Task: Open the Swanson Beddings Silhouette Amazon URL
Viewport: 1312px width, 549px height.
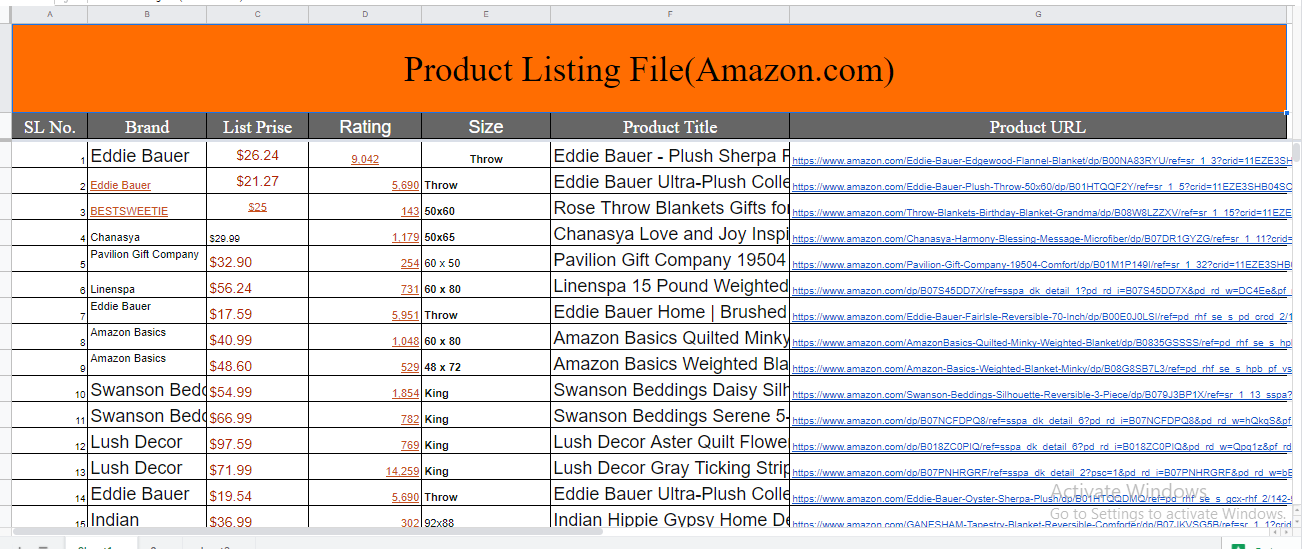Action: pyautogui.click(x=1040, y=395)
